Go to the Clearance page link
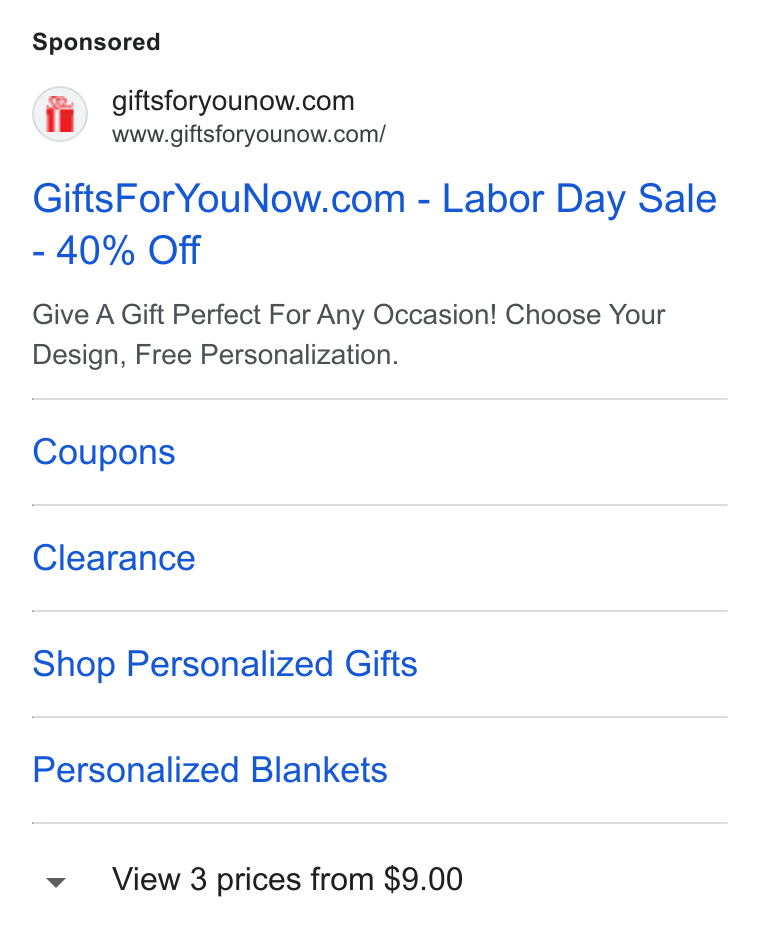The image size is (760, 940). (x=114, y=558)
